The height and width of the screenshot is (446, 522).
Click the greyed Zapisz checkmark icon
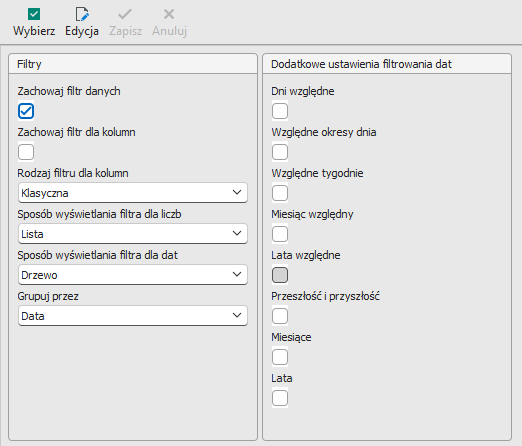[125, 14]
